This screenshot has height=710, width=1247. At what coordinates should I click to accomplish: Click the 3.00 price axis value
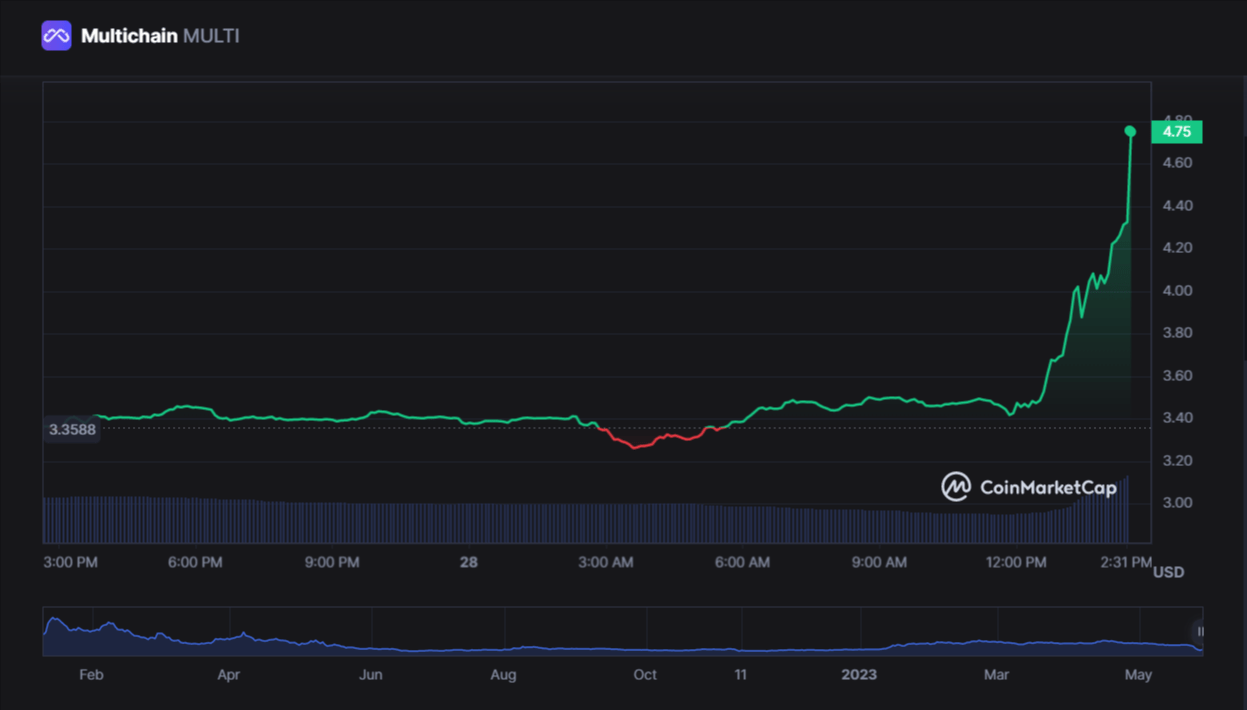pos(1178,503)
